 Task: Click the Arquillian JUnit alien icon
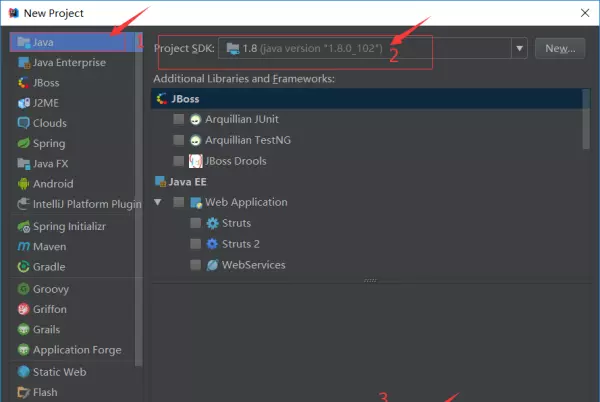click(195, 119)
